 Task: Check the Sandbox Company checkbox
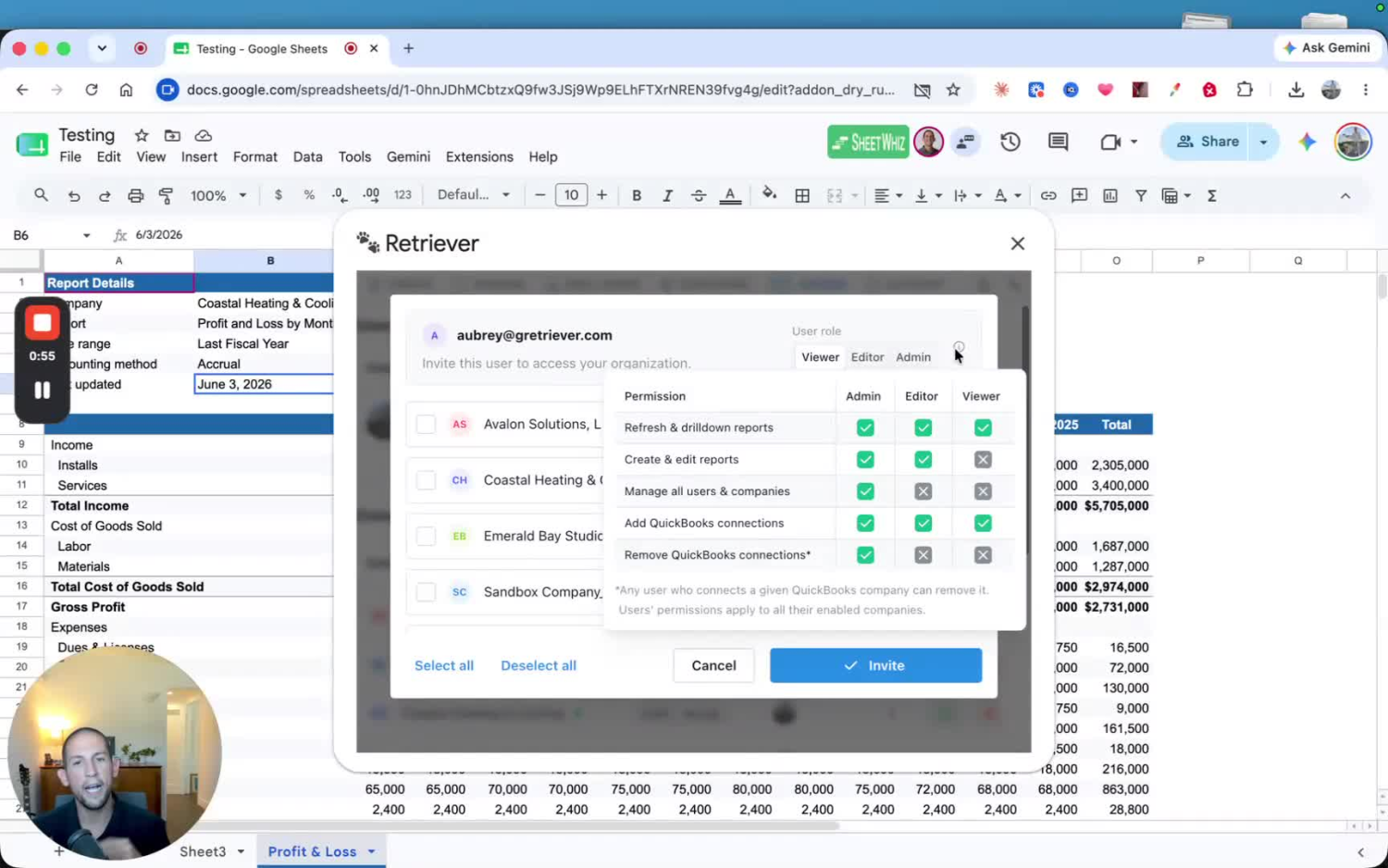pyautogui.click(x=426, y=592)
